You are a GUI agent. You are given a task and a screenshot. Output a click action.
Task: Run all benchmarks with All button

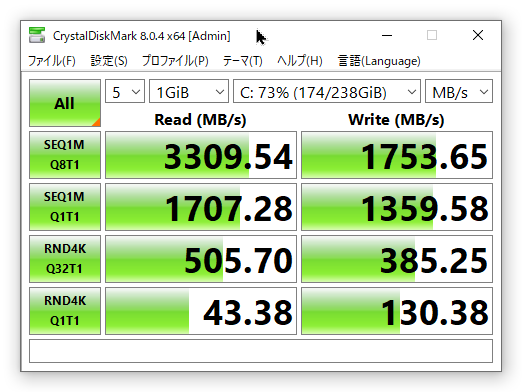pos(65,103)
